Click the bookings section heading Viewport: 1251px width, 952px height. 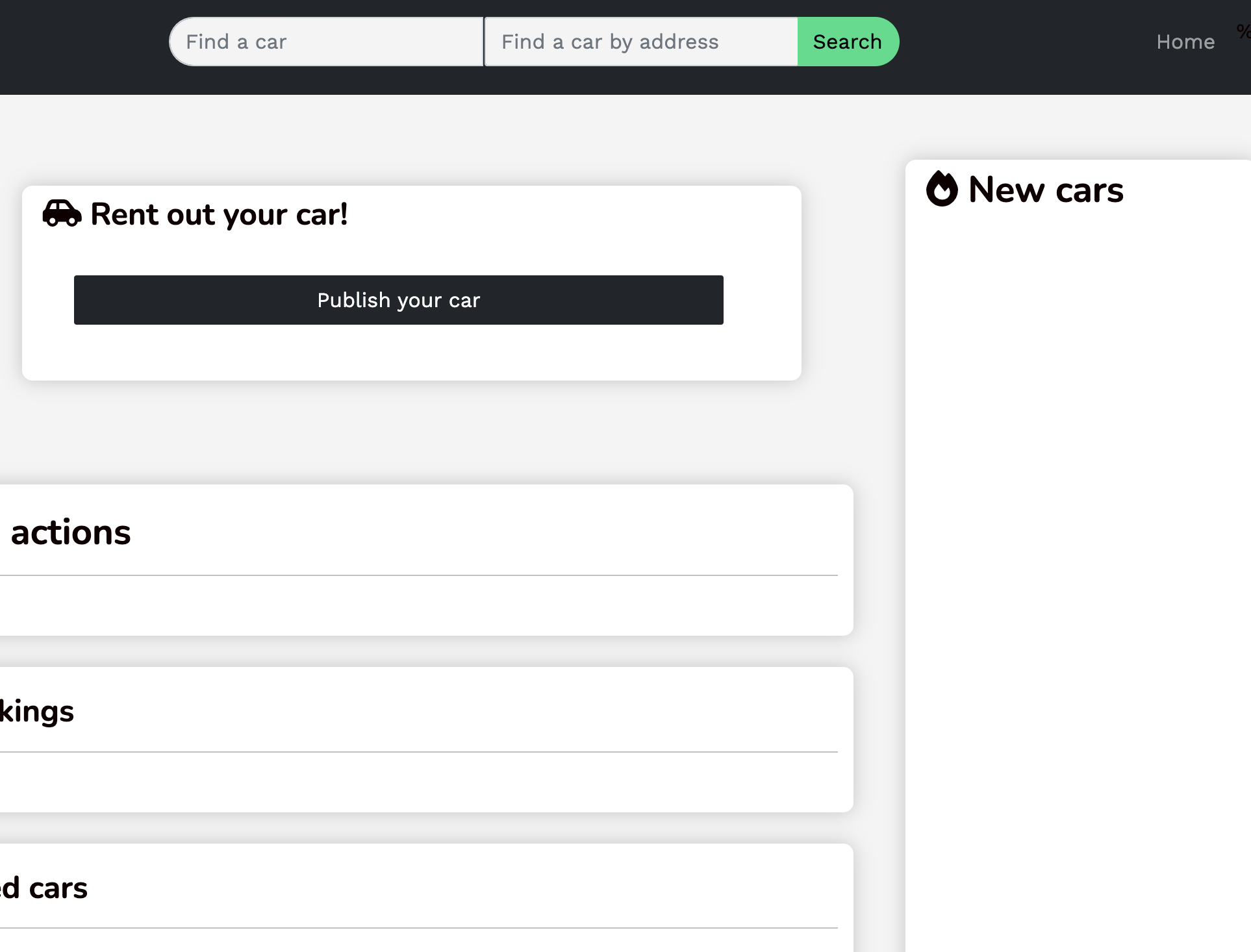[x=37, y=710]
